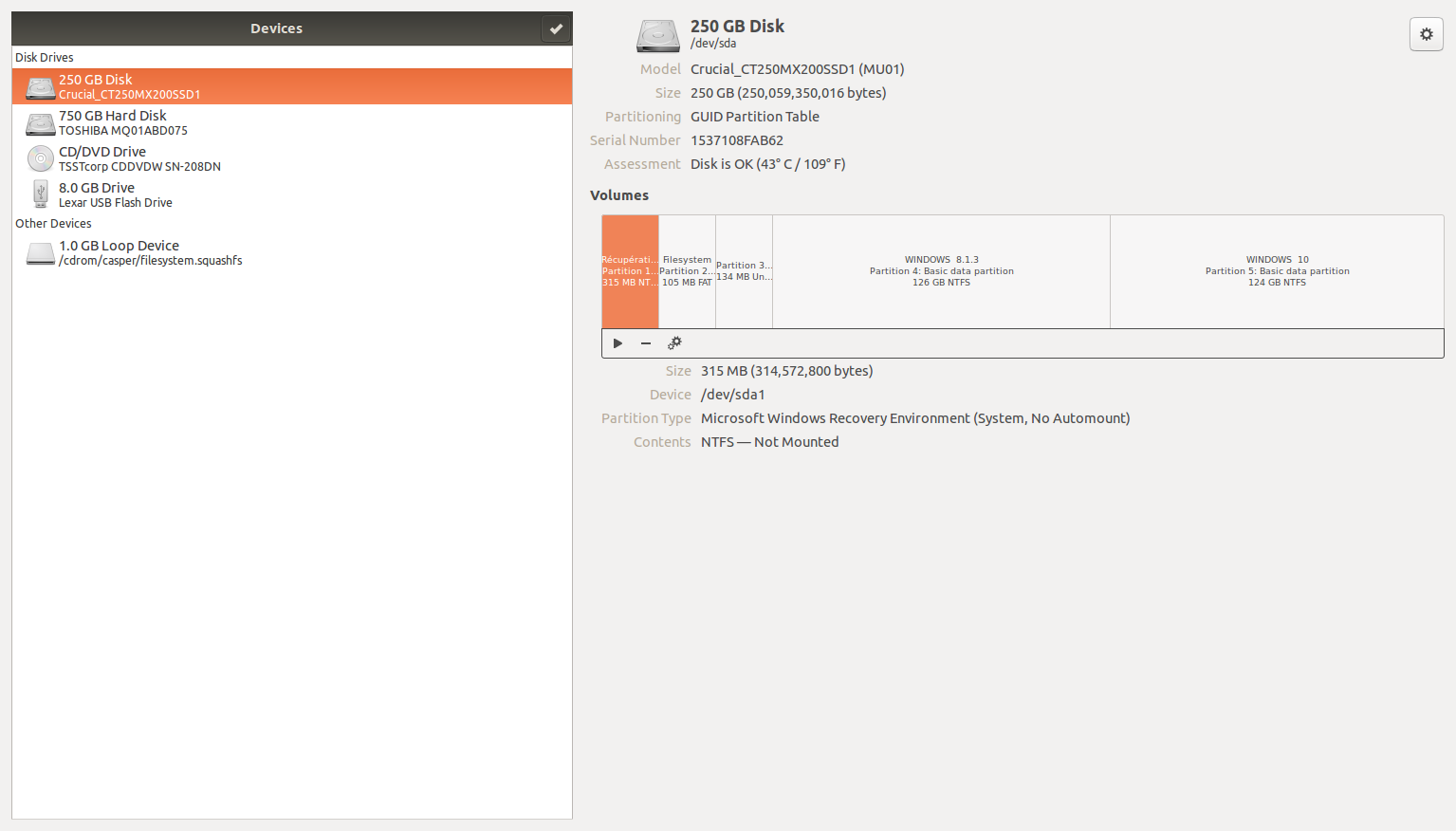Toggle device selection mode checkmark button

click(x=556, y=28)
